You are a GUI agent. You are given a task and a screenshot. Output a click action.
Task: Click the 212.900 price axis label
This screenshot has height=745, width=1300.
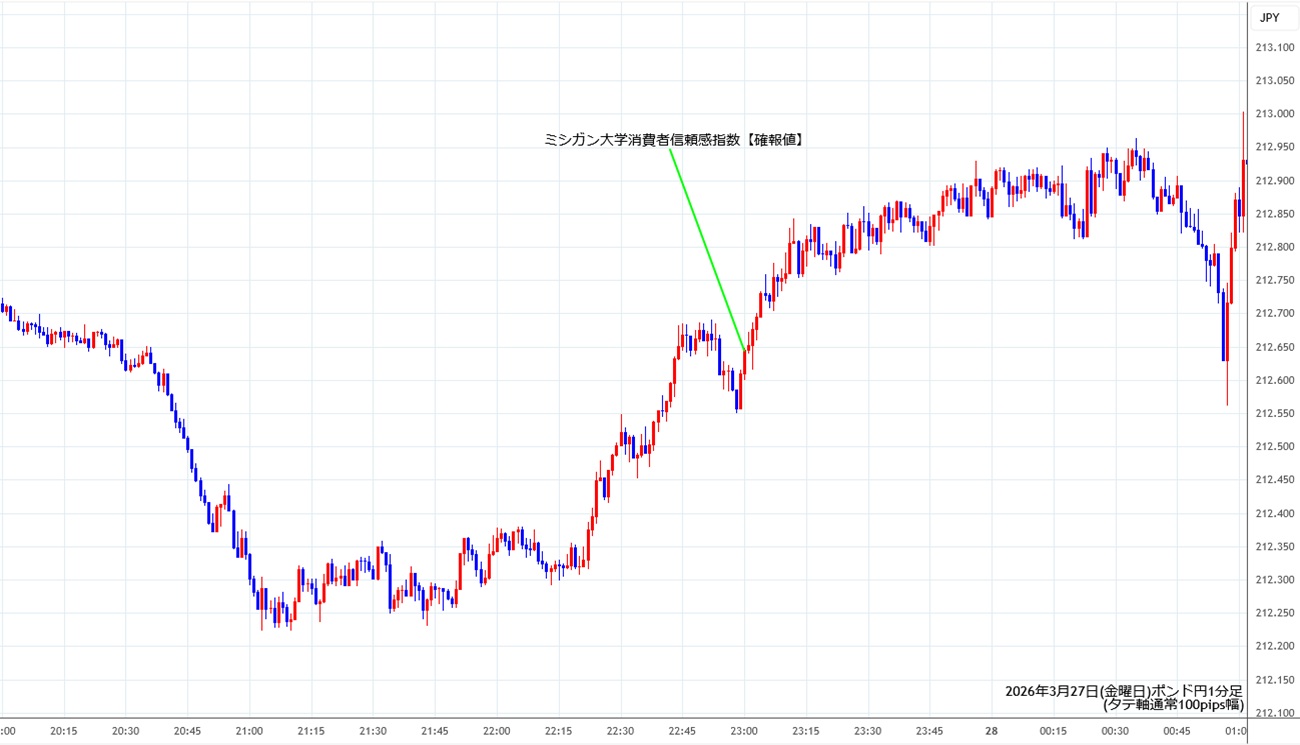1274,181
